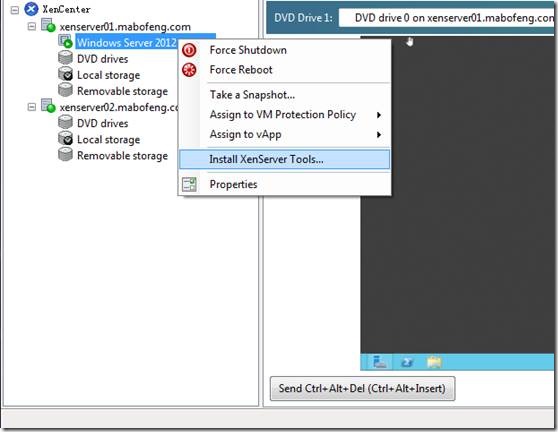Click Send Ctrl+Alt+Del button
This screenshot has width=558, height=432.
tap(362, 389)
